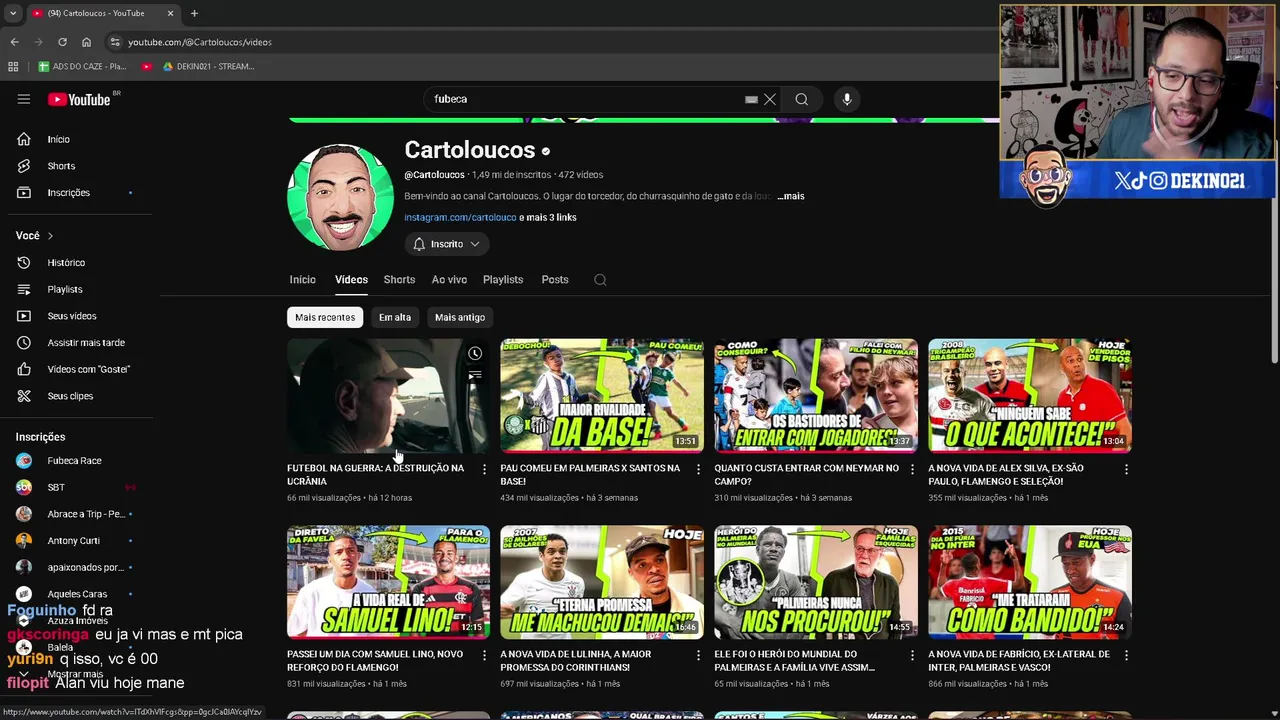
Task: Open a new browser tab
Action: pyautogui.click(x=194, y=13)
